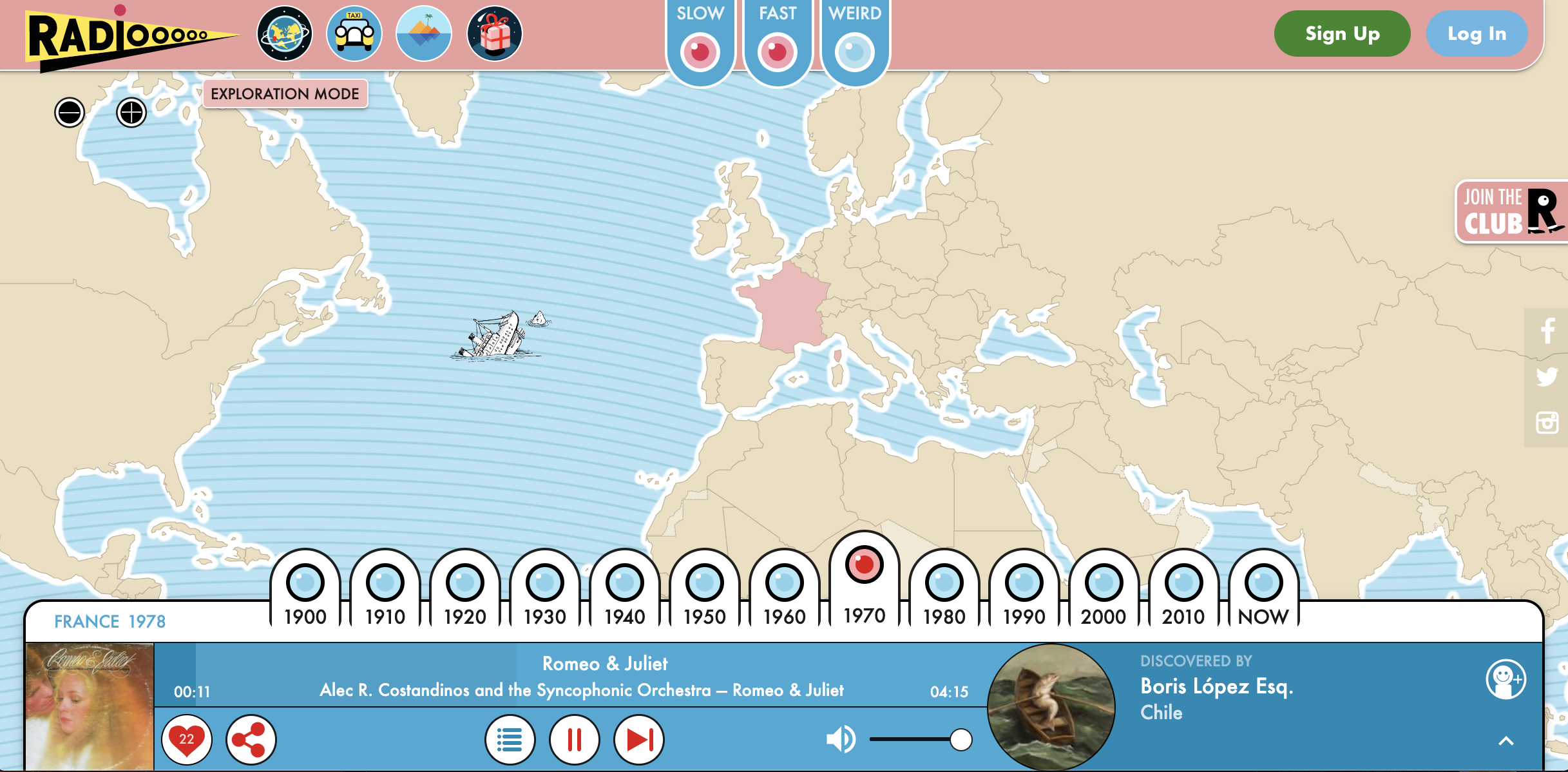
Task: Zoom in the map with plus icon
Action: click(x=131, y=113)
